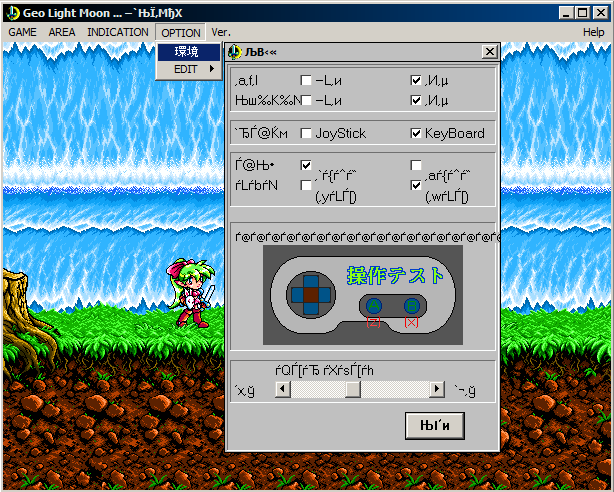Uncheck the right checkbox in the second row
Image resolution: width=614 pixels, height=492 pixels.
coord(416,100)
